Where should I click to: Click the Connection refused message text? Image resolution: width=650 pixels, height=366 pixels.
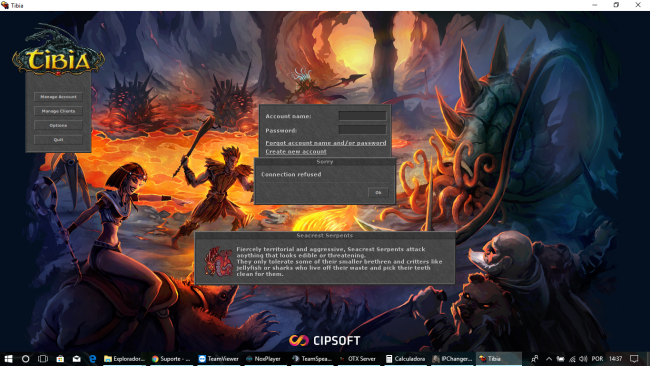(x=291, y=175)
